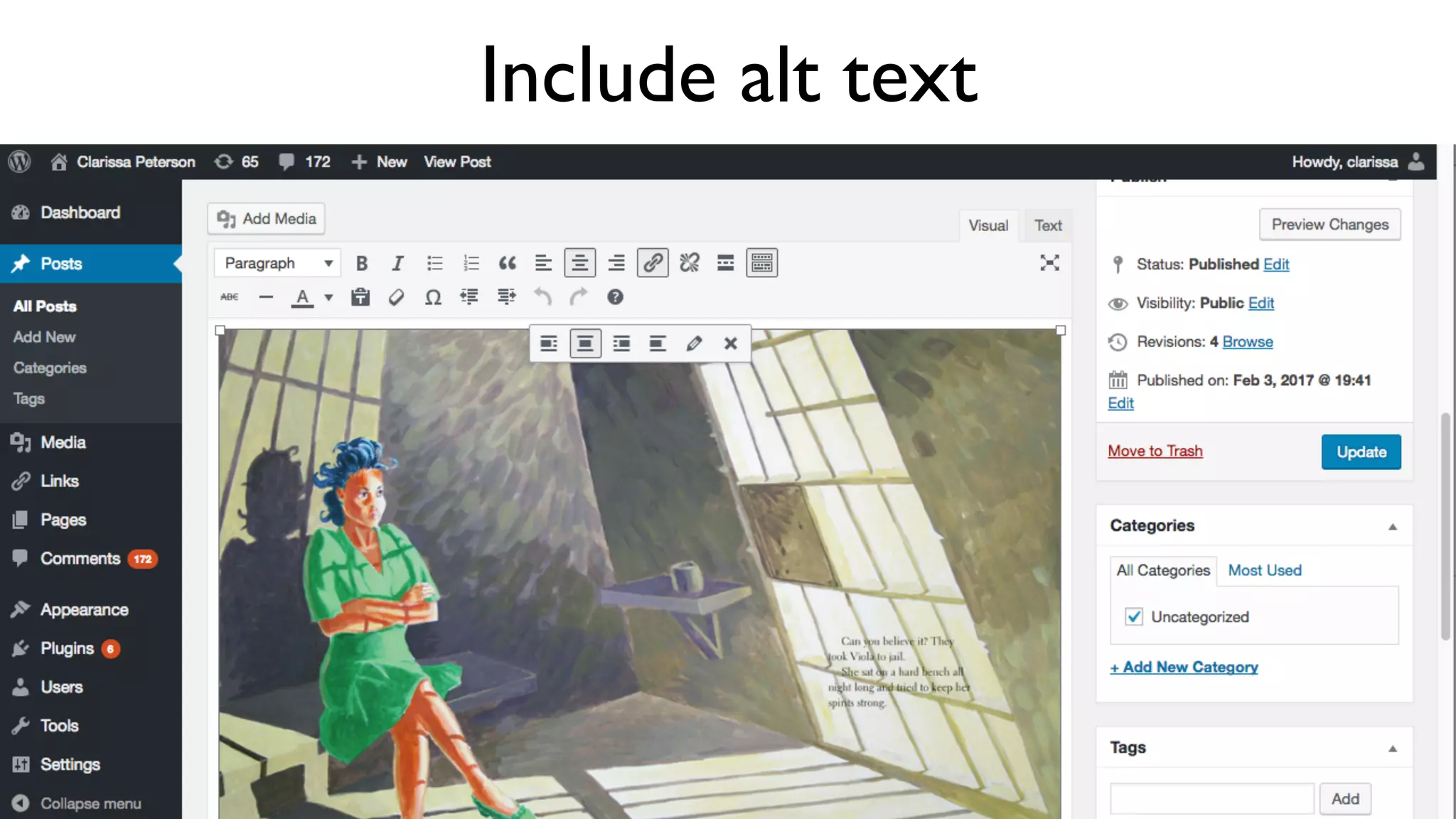The width and height of the screenshot is (1456, 819).
Task: Enable distraction-free writing mode icon
Action: 1049,263
